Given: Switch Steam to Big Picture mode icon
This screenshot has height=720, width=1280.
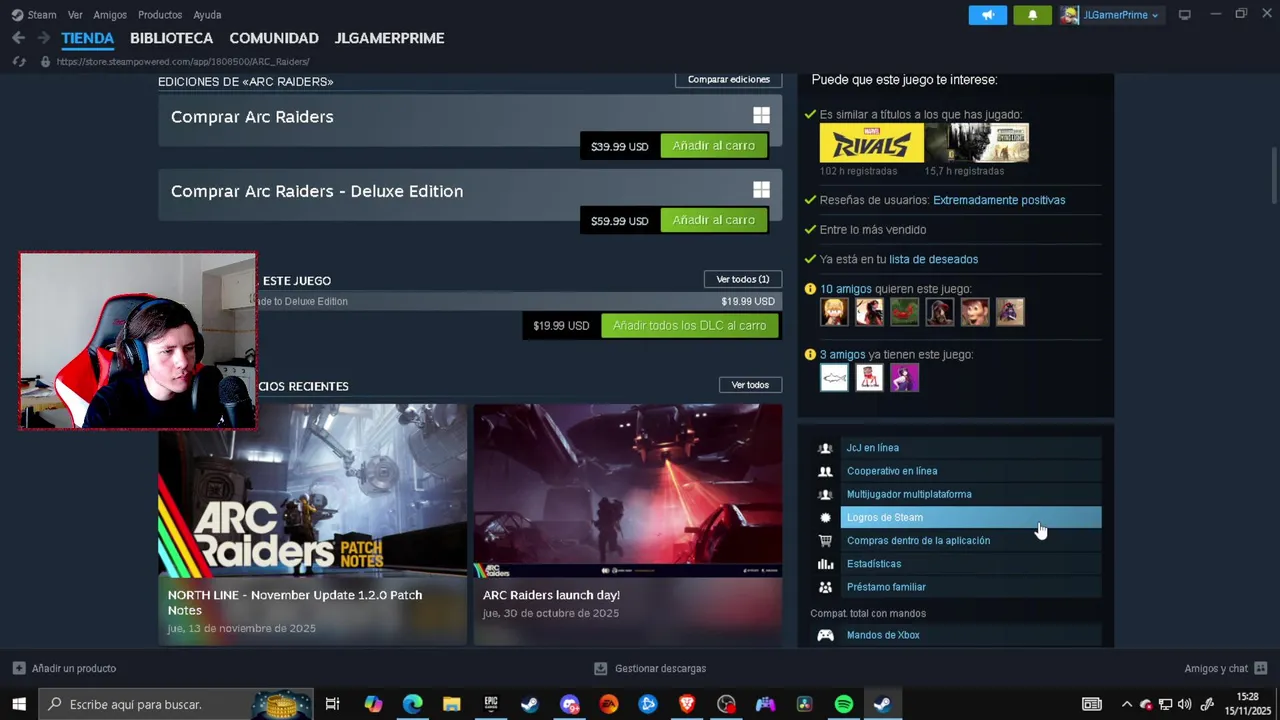Looking at the screenshot, I should (x=1185, y=15).
